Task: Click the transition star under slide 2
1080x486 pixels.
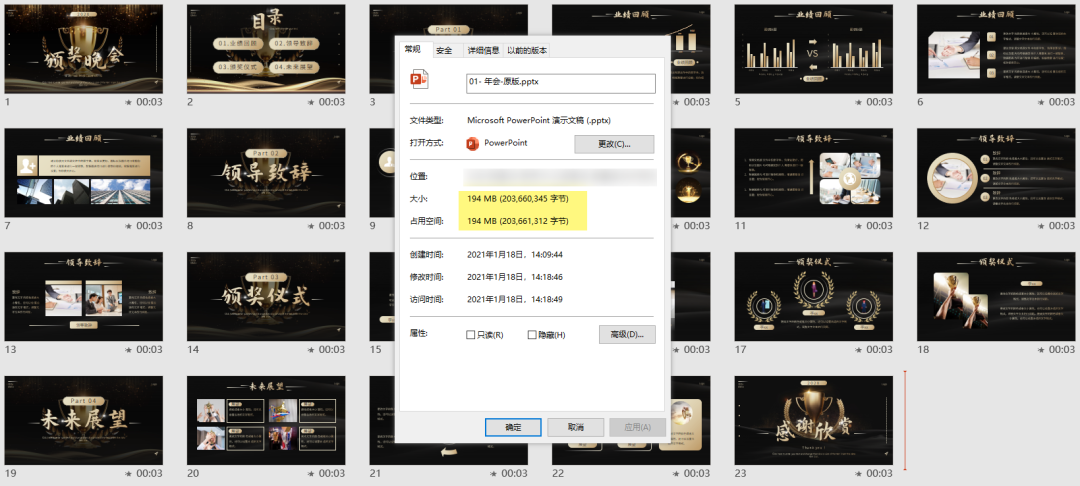Action: (x=311, y=102)
